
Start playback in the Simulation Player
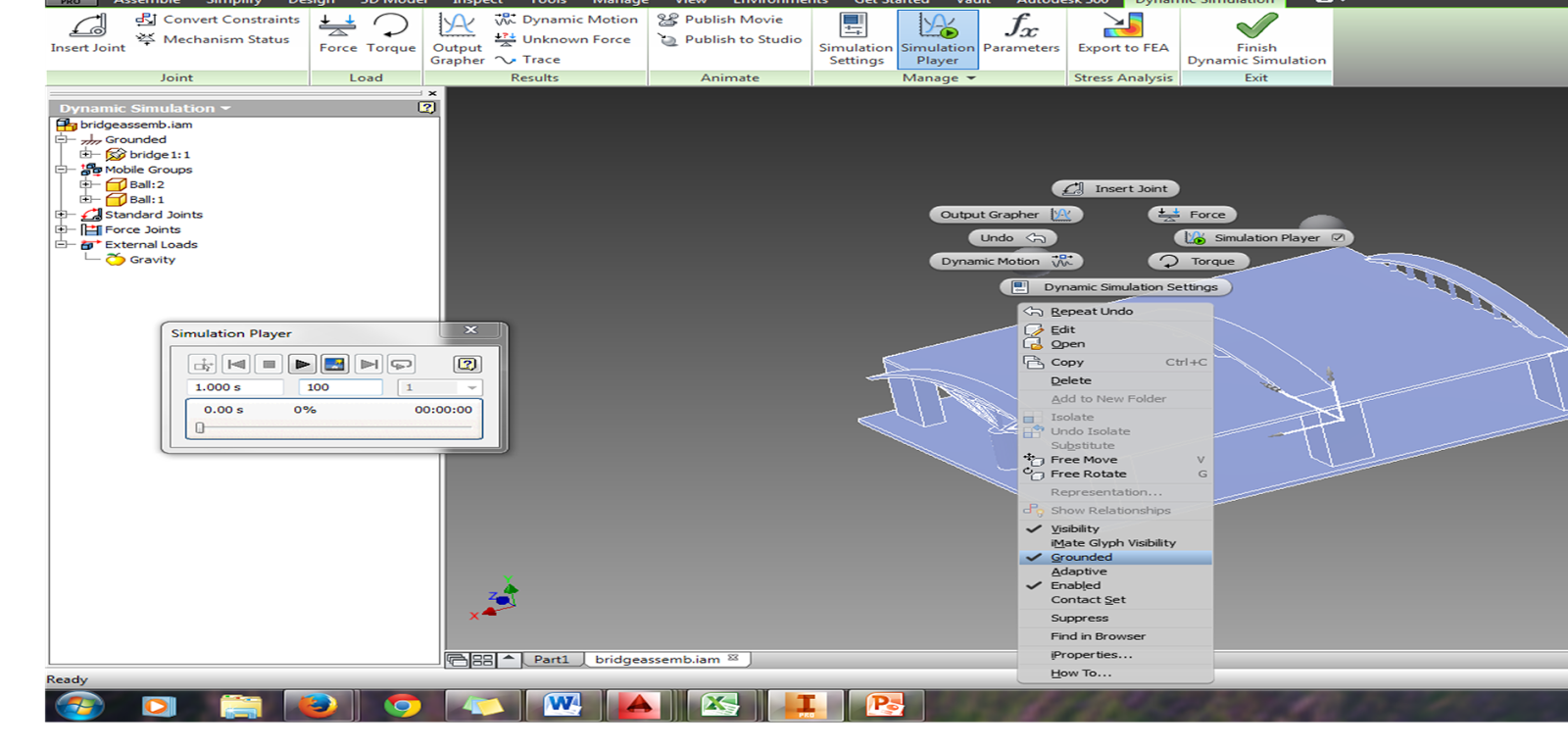point(302,364)
